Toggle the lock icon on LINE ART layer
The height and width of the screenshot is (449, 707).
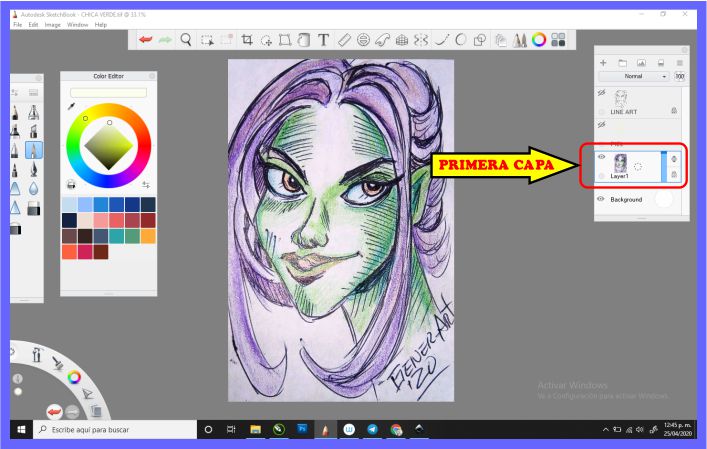674,110
